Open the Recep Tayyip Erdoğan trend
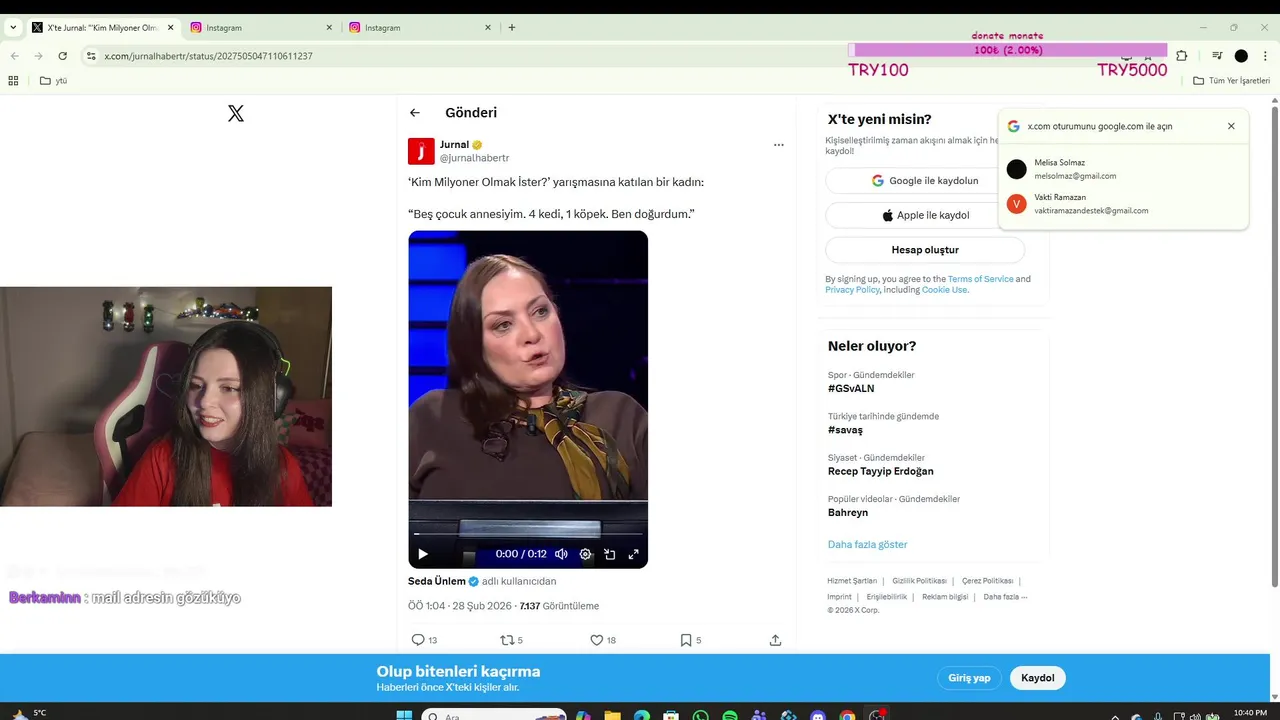 click(x=880, y=471)
